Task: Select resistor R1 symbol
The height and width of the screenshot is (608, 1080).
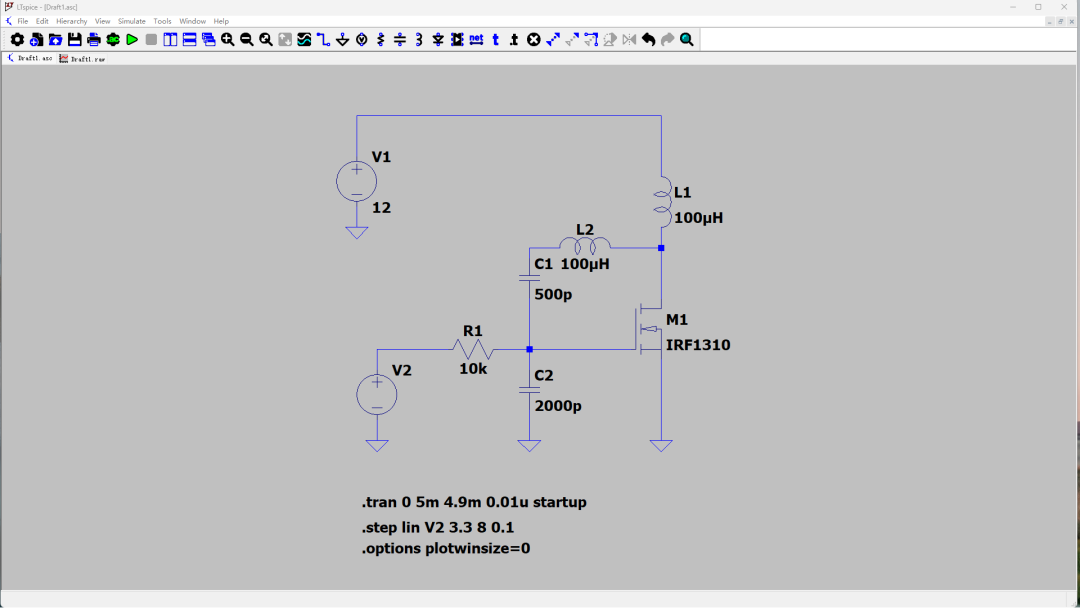Action: (x=472, y=350)
